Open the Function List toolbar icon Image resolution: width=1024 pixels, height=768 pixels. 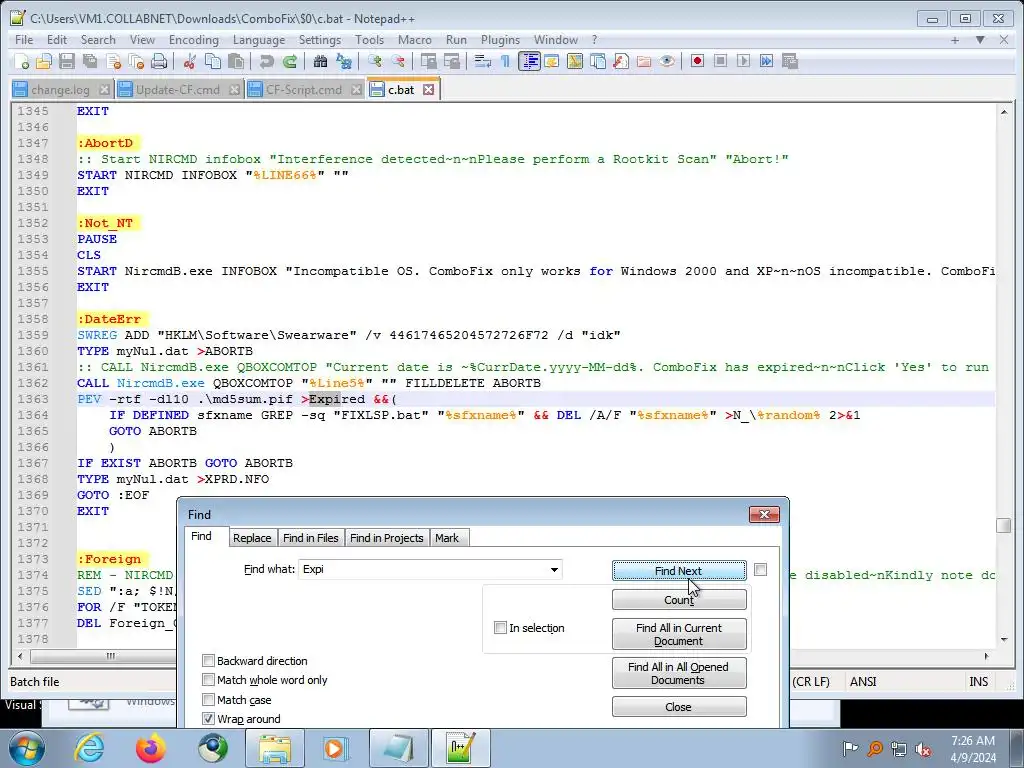coord(620,61)
